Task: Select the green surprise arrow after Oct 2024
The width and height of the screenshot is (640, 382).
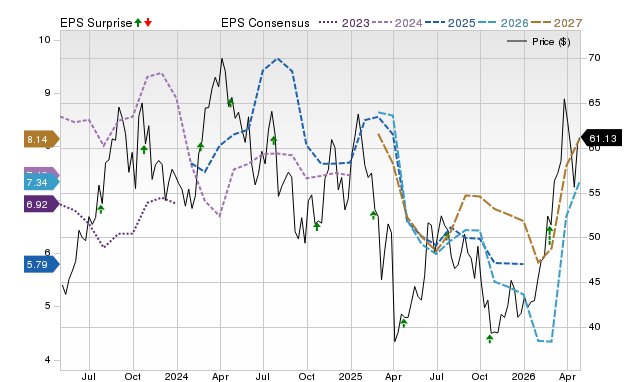Action: [317, 226]
